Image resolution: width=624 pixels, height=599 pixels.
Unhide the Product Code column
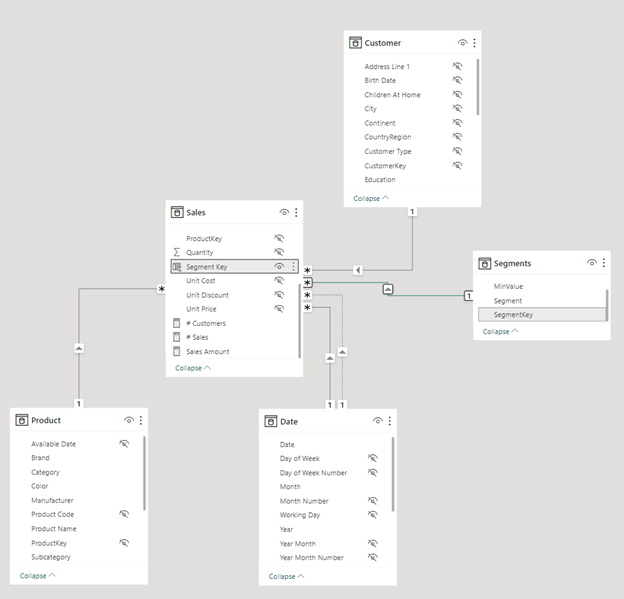click(x=124, y=514)
